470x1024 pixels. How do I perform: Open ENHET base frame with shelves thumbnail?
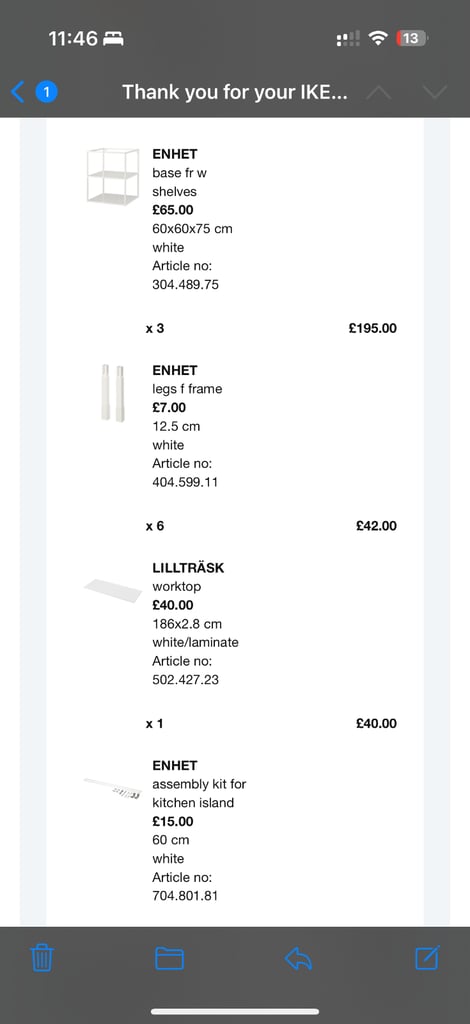[113, 176]
